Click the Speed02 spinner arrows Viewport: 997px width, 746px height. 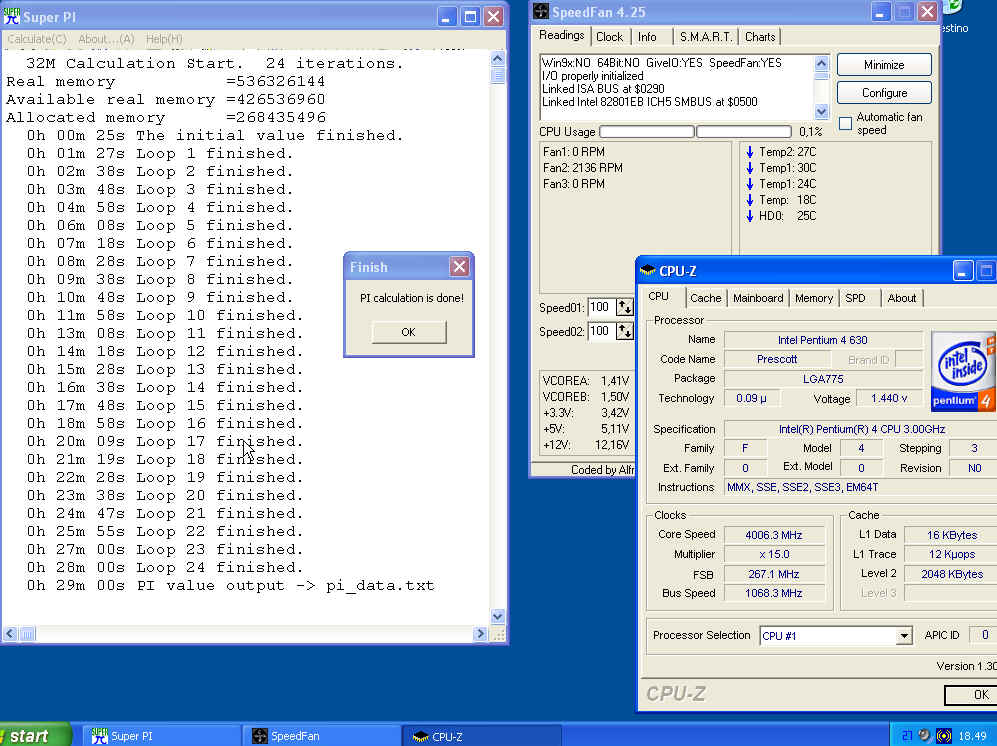(x=624, y=331)
